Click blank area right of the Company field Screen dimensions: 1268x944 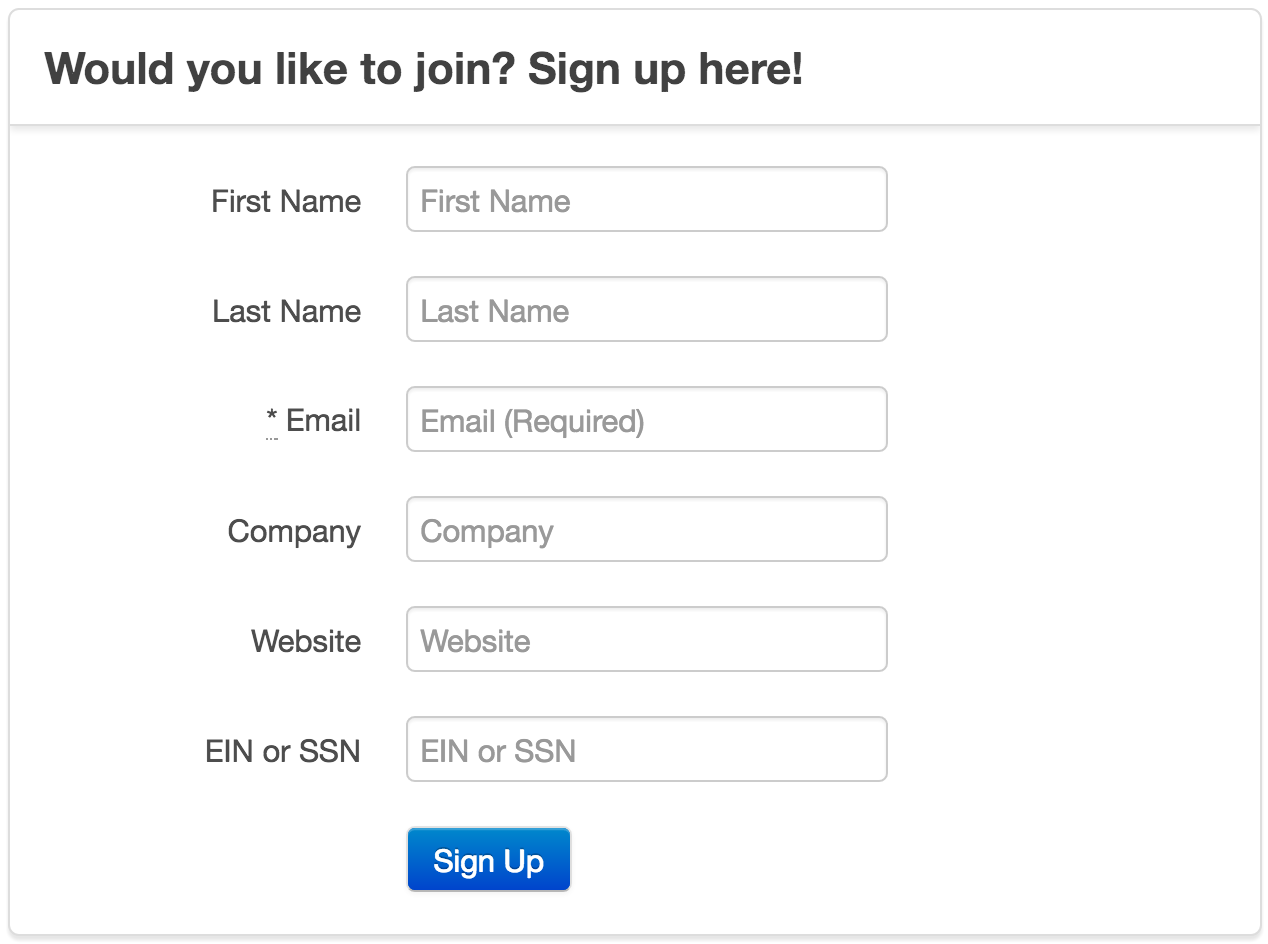1070,530
